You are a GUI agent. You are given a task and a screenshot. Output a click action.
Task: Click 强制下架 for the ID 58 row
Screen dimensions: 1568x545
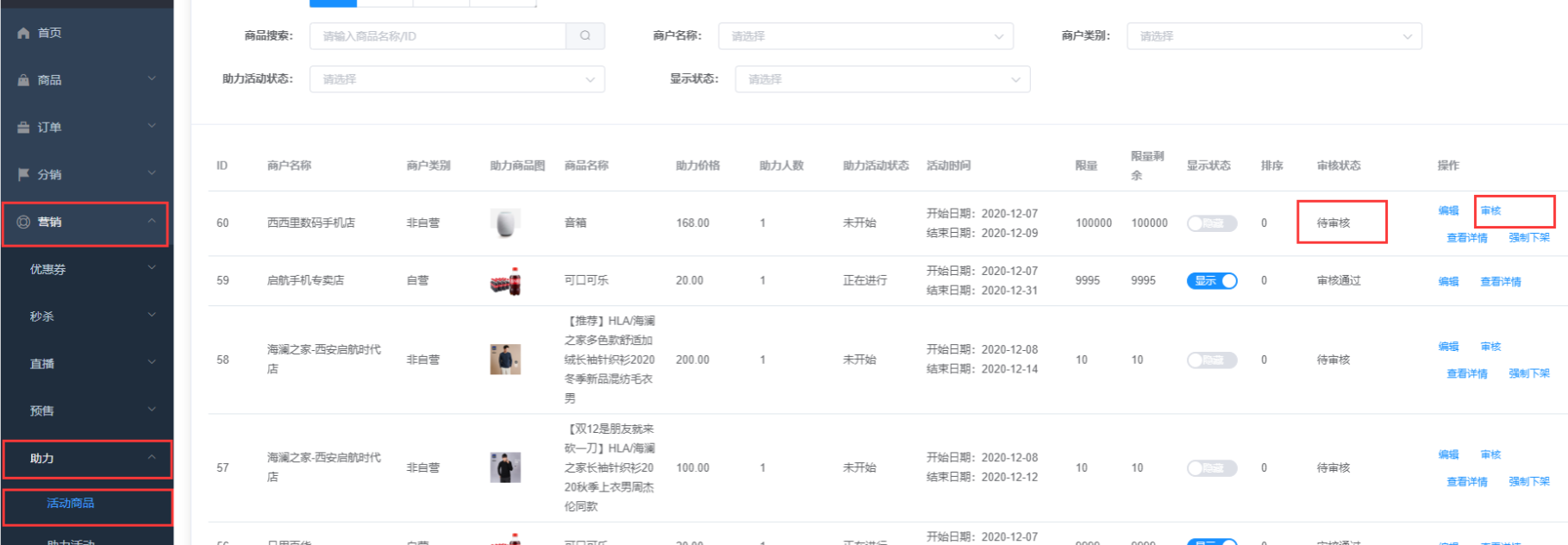pyautogui.click(x=1529, y=373)
